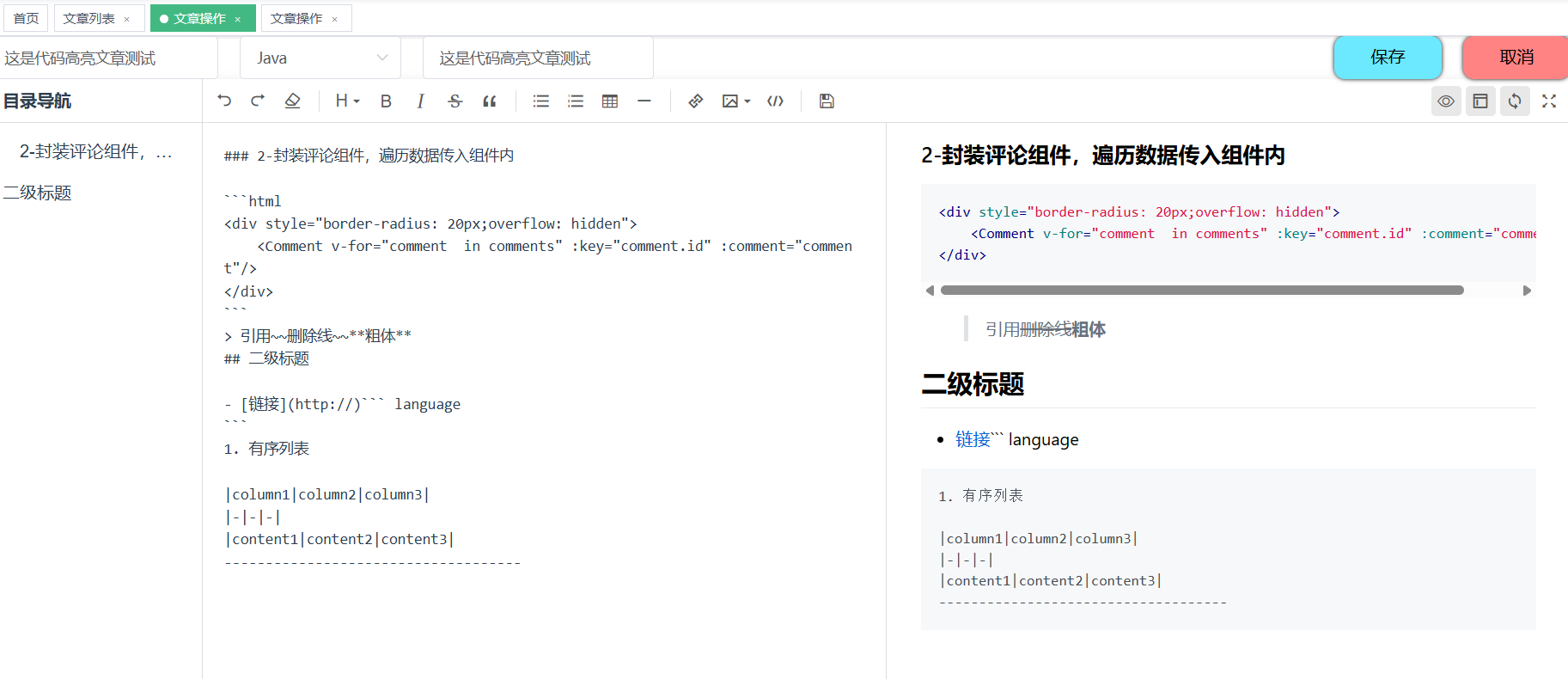The width and height of the screenshot is (1568, 698).
Task: Click the |content1|content2|content3| editor line
Action: [x=339, y=539]
